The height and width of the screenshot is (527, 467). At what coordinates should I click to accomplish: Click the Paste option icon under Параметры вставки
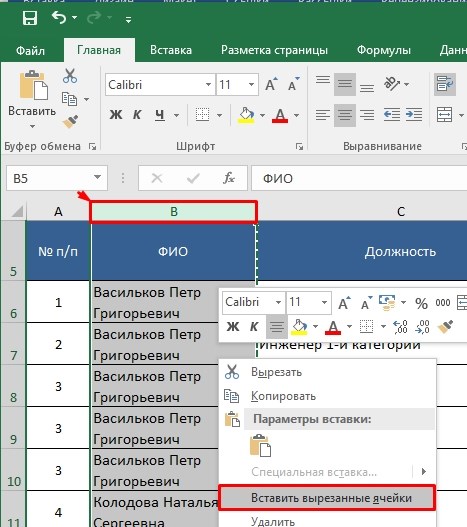260,446
